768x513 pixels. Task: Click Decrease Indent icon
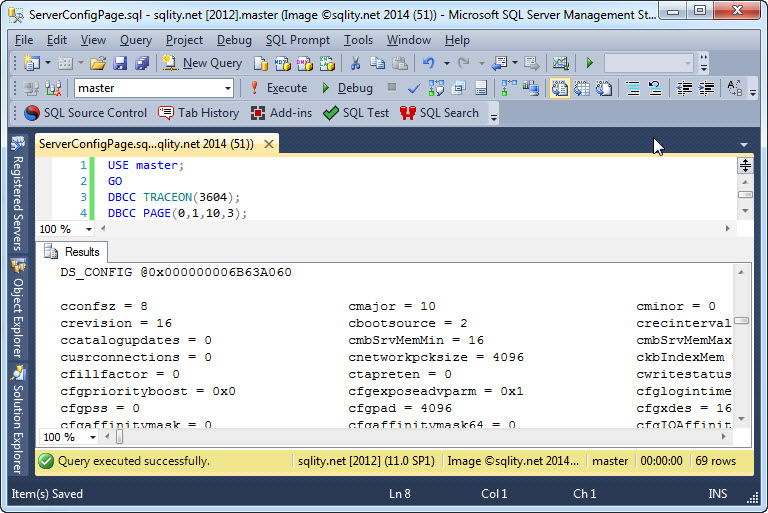[684, 88]
